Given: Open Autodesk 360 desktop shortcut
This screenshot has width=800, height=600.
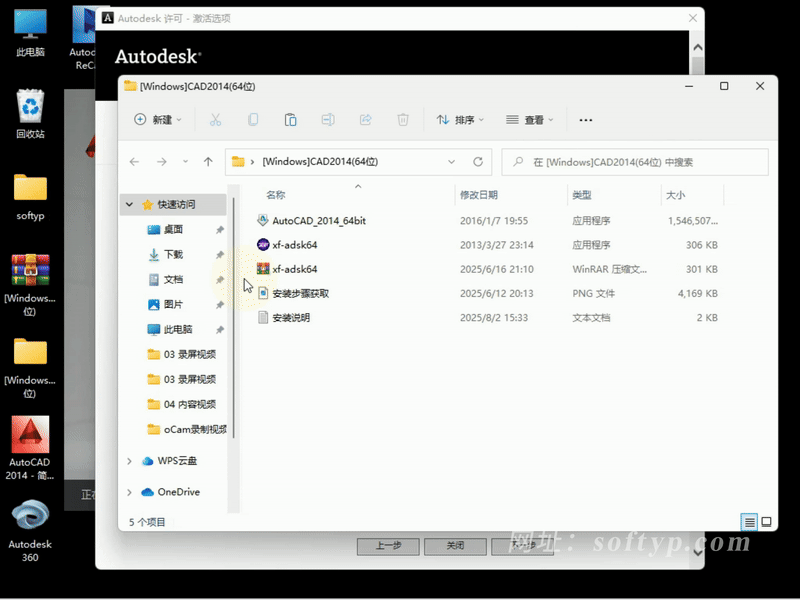Looking at the screenshot, I should 30,531.
